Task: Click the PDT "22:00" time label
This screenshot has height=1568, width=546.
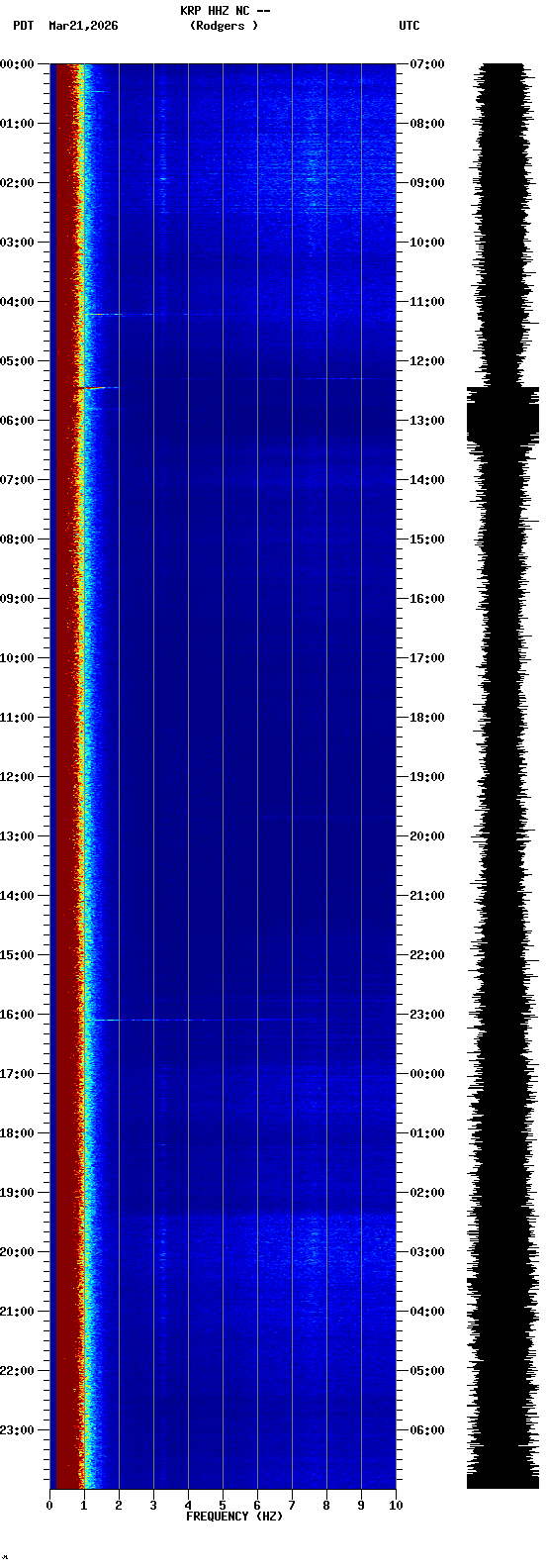Action: pyautogui.click(x=18, y=1371)
